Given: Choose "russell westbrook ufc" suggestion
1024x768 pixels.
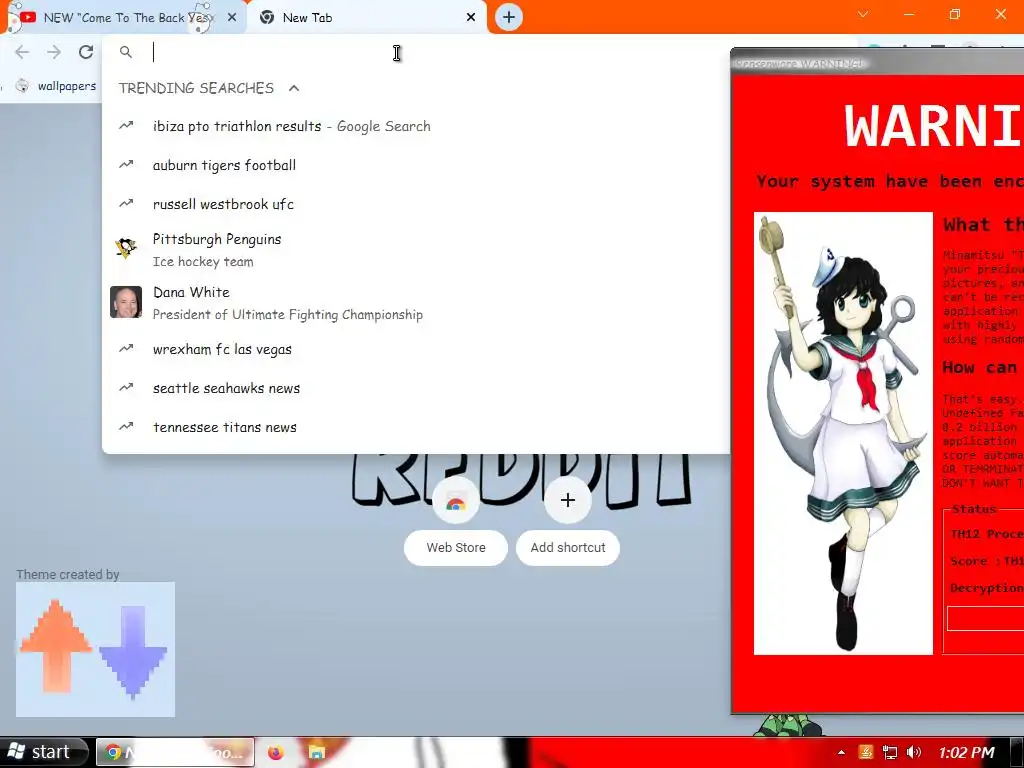Looking at the screenshot, I should click(x=416, y=204).
